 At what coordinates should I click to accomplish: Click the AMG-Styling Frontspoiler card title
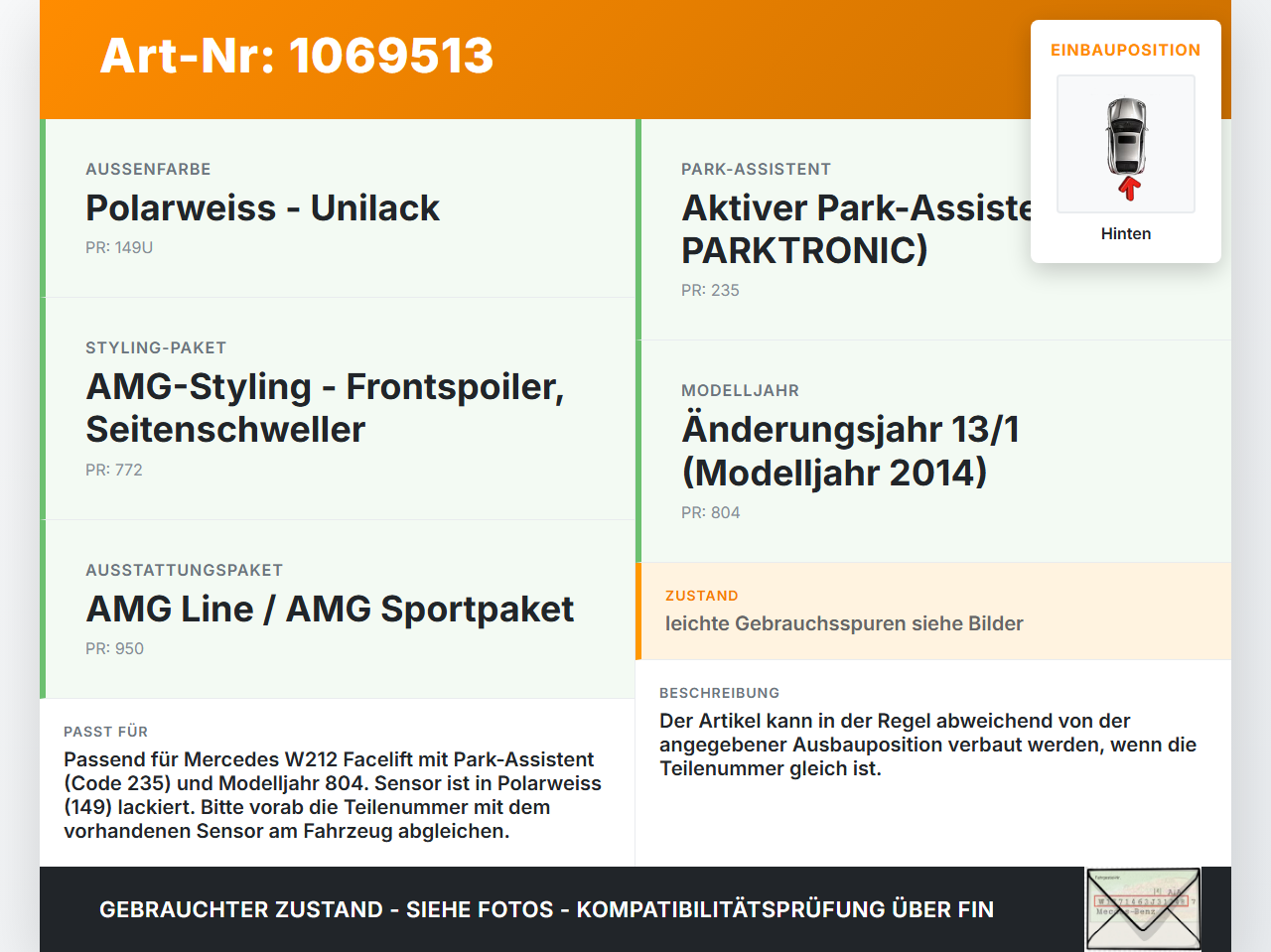pyautogui.click(x=326, y=408)
